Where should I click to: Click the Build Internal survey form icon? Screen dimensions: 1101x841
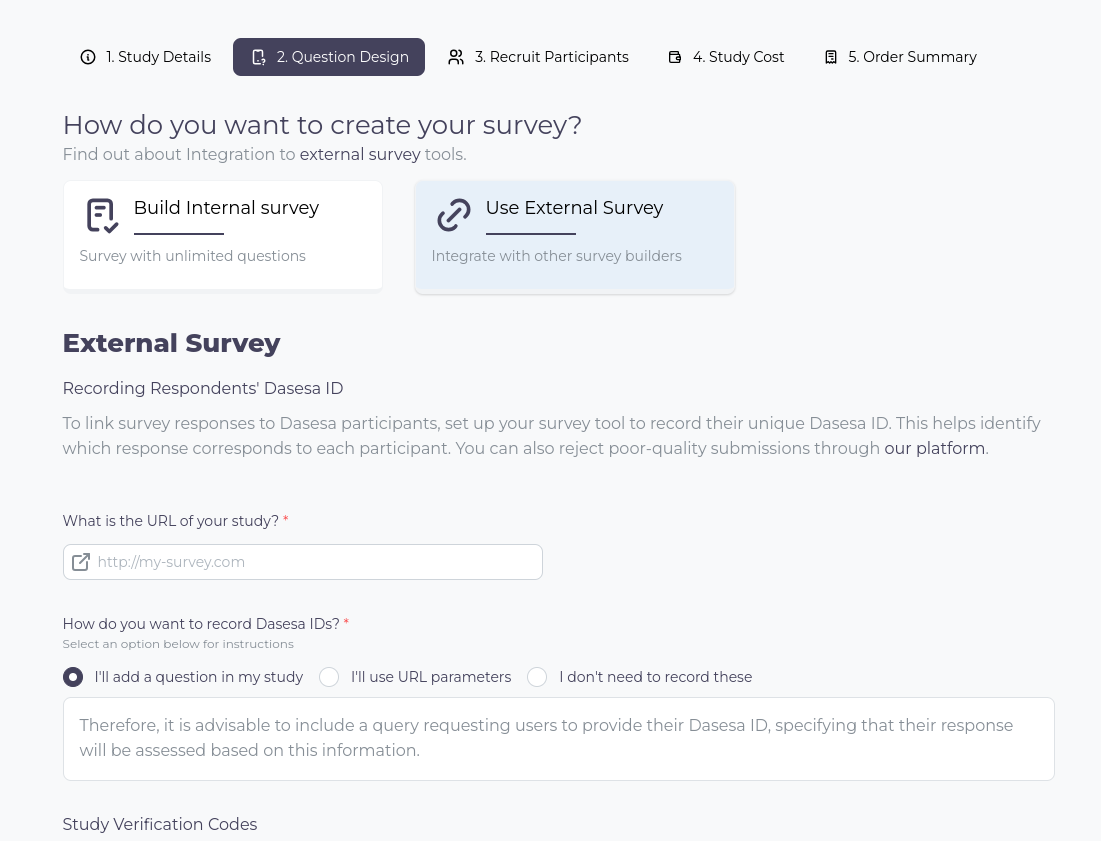point(102,215)
